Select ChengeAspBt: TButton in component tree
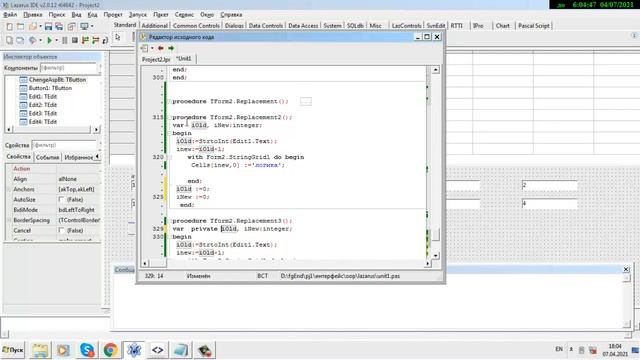 pos(57,80)
